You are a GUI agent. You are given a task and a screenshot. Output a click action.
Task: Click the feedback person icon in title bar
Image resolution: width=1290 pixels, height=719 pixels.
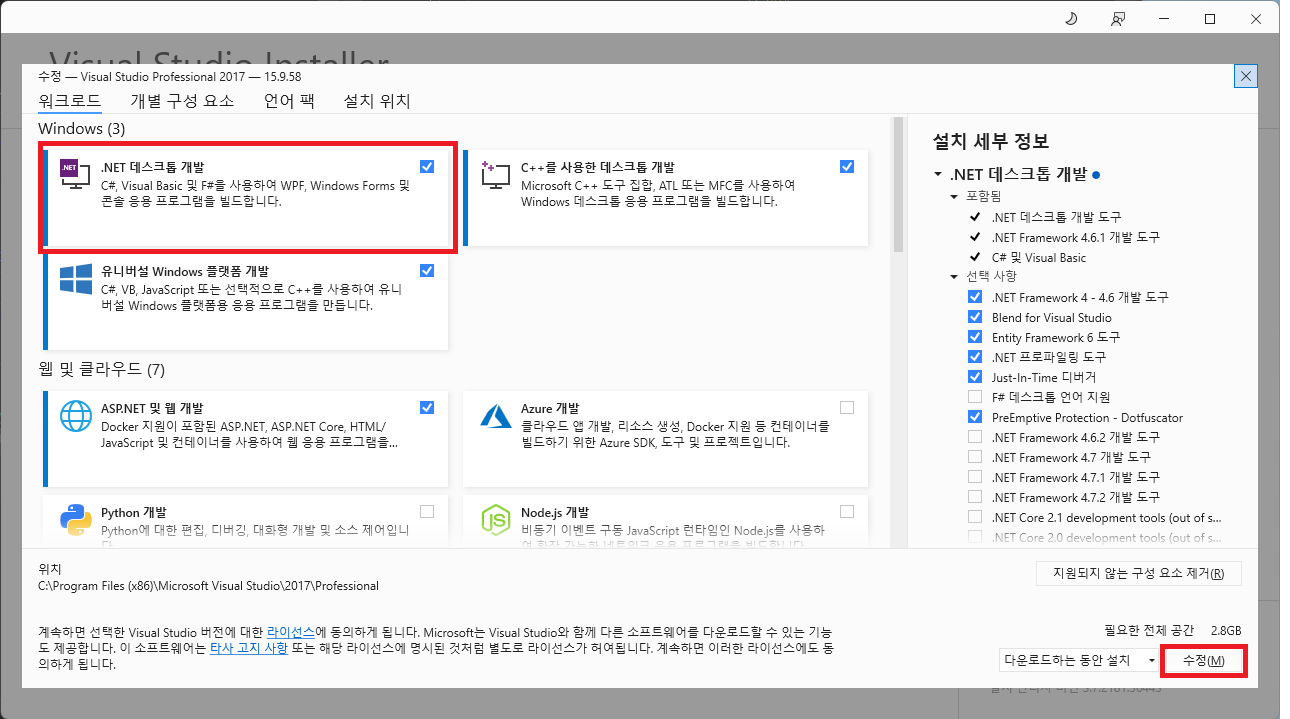coord(1117,19)
